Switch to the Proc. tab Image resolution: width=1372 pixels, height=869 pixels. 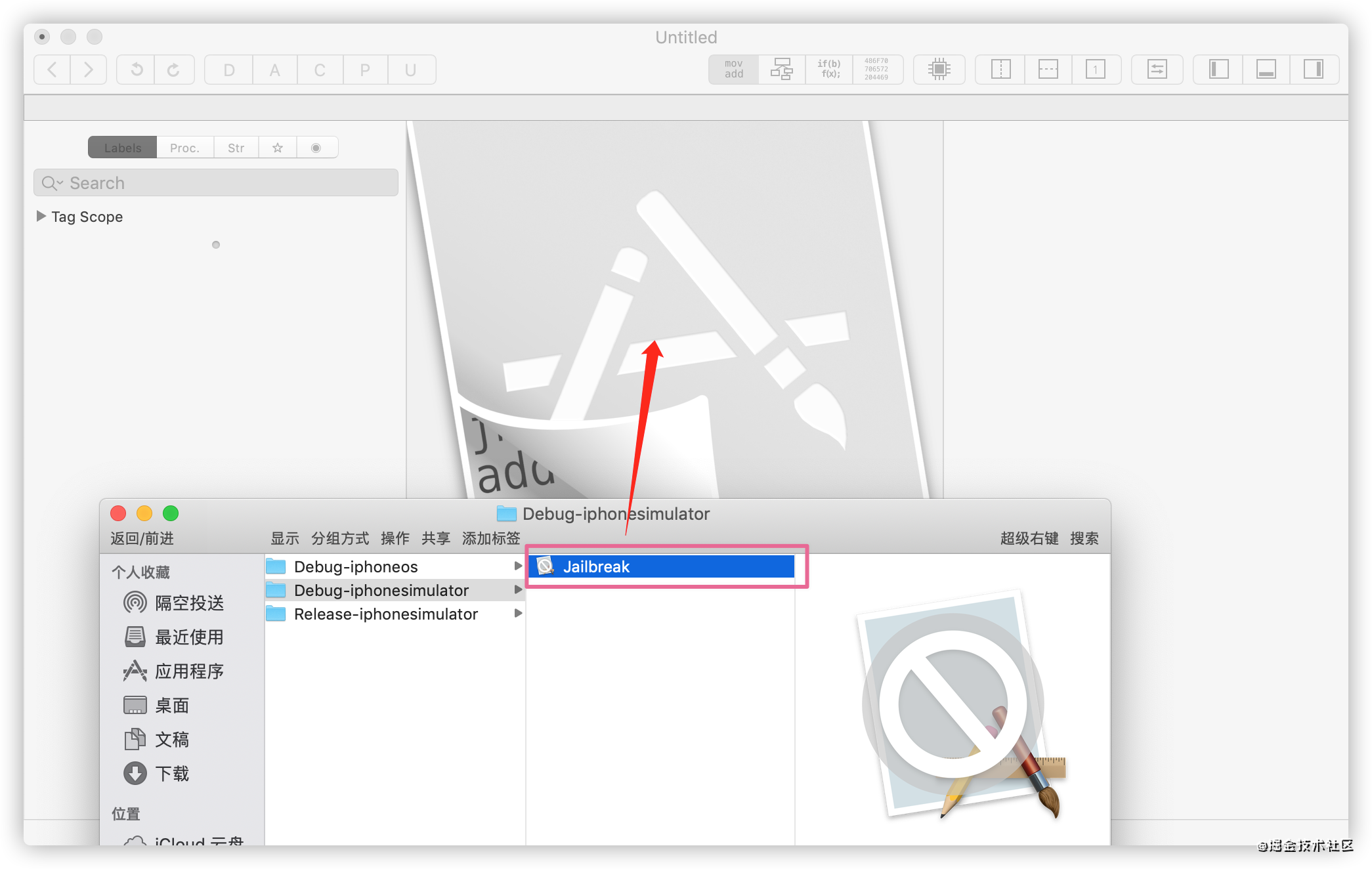(184, 148)
